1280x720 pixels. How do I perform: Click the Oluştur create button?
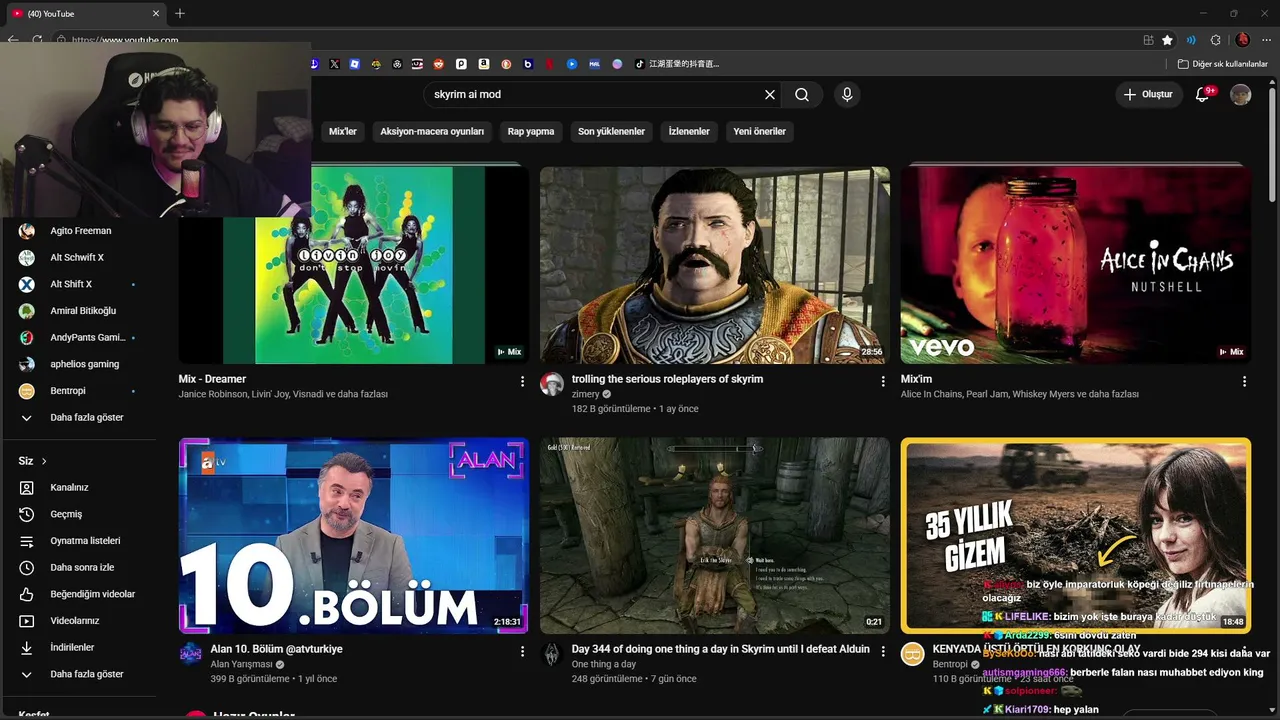pyautogui.click(x=1148, y=95)
